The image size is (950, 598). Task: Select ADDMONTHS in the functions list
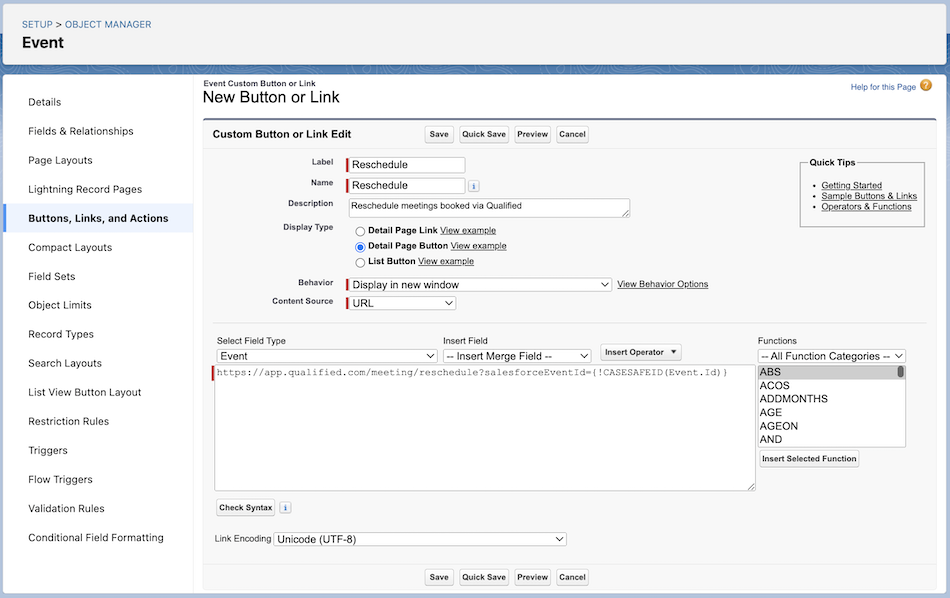[828, 399]
